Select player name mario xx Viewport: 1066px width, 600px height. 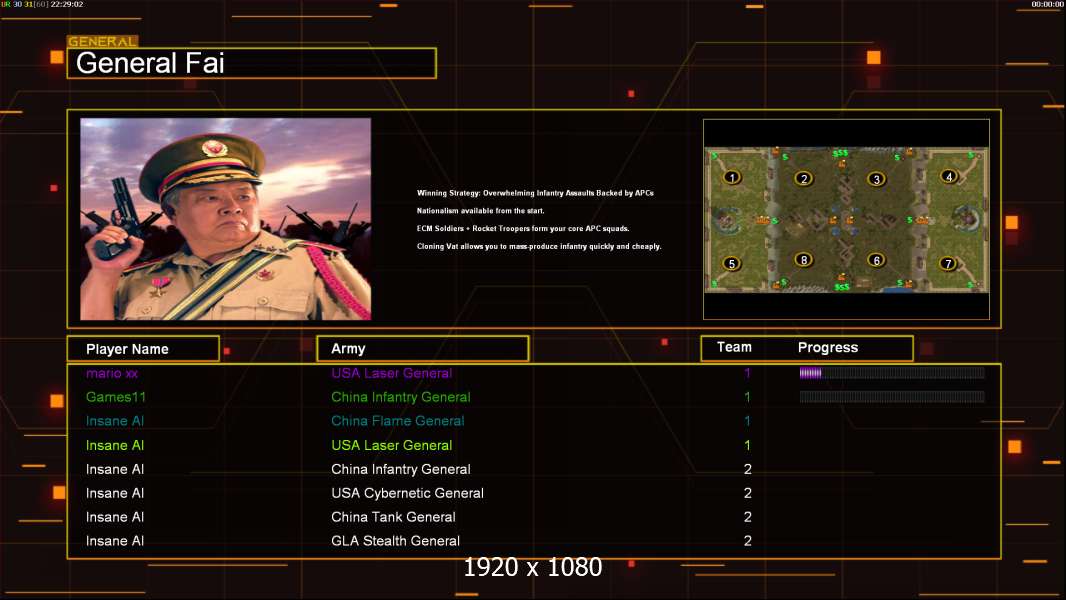(111, 373)
